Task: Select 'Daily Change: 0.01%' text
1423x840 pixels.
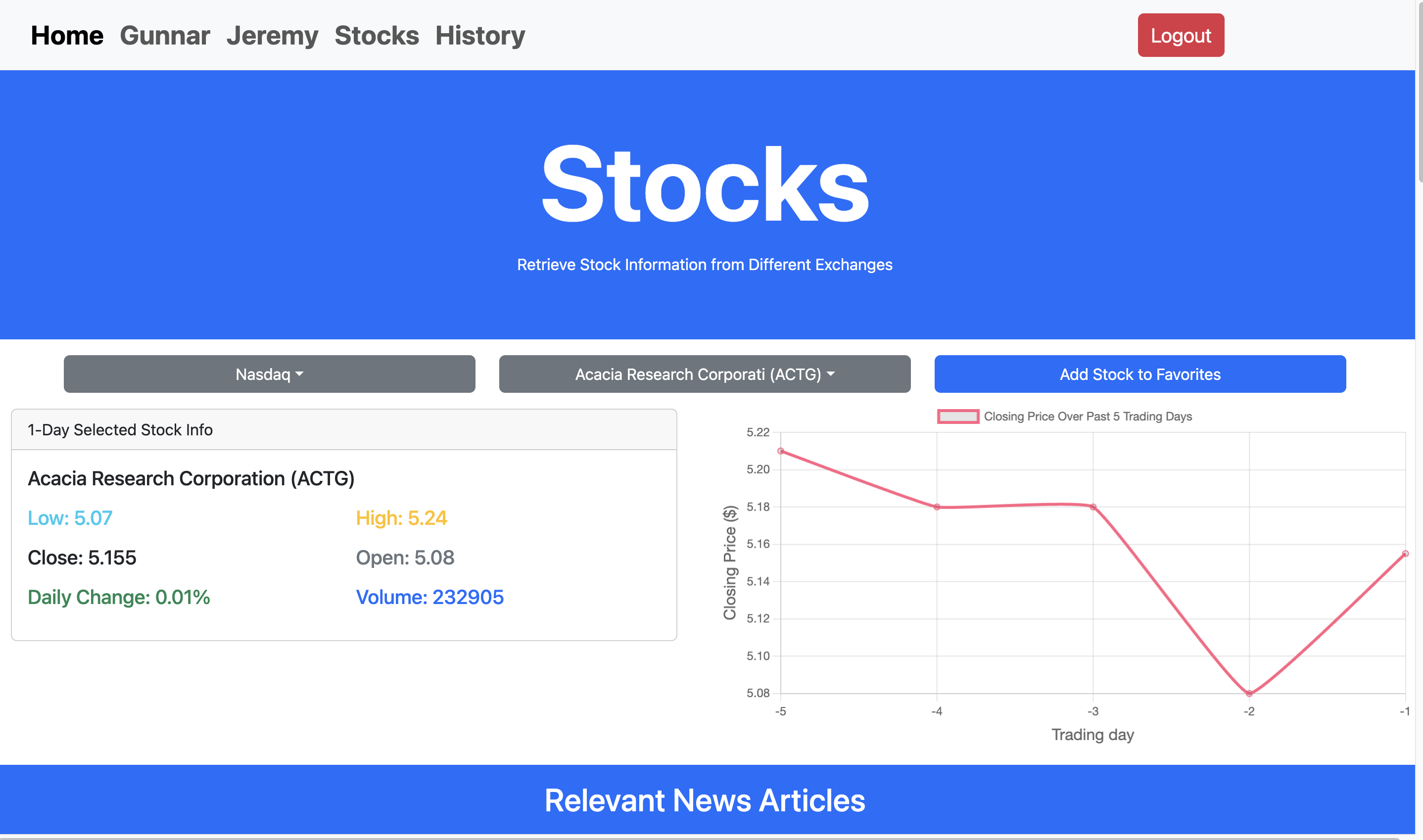Action: click(x=119, y=597)
